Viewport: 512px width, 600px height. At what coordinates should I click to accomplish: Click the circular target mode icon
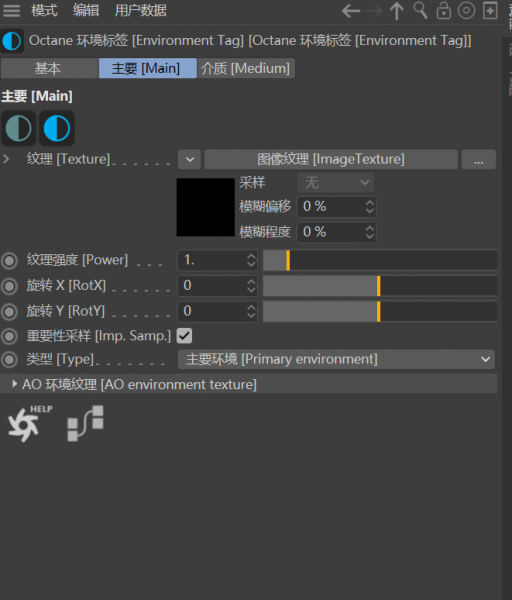coord(466,10)
